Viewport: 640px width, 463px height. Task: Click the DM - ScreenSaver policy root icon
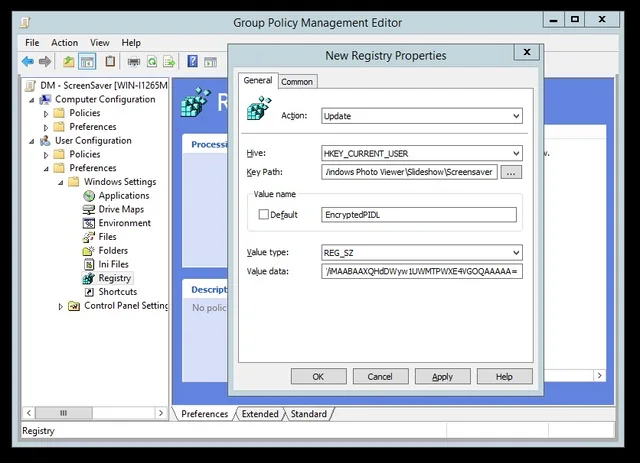pos(30,86)
